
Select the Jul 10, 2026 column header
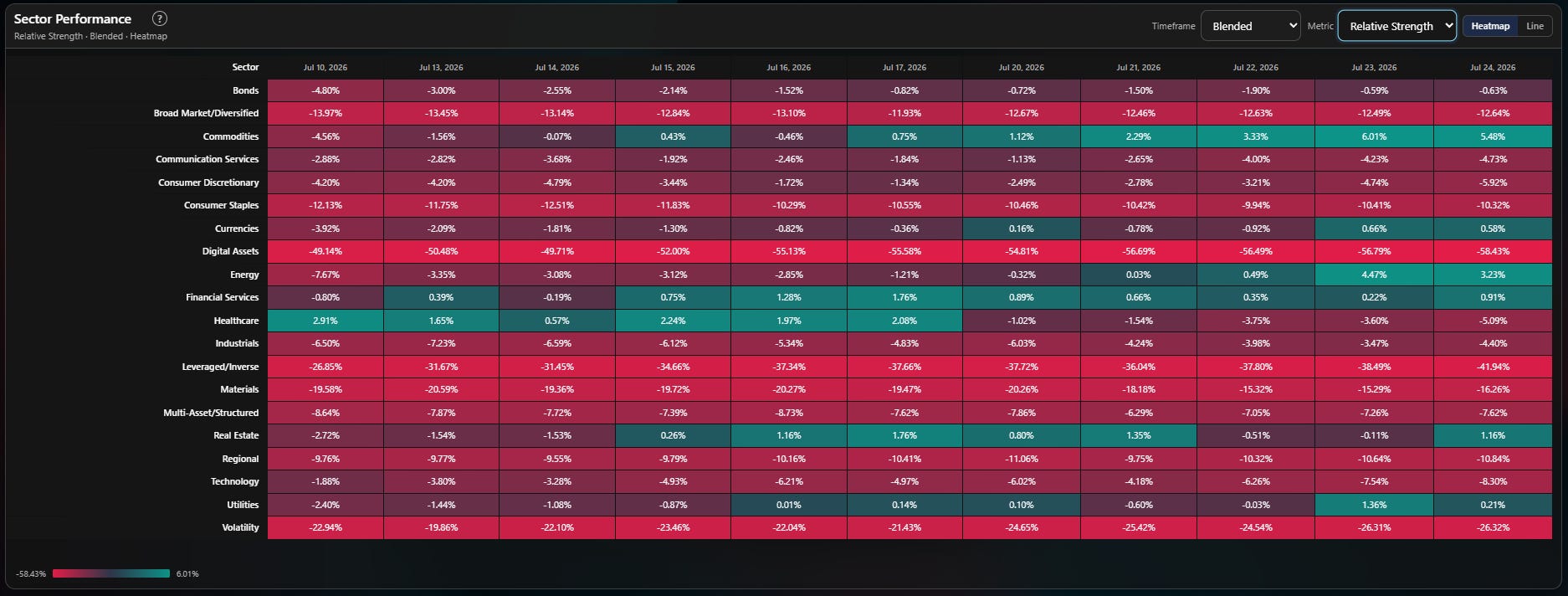tap(325, 67)
